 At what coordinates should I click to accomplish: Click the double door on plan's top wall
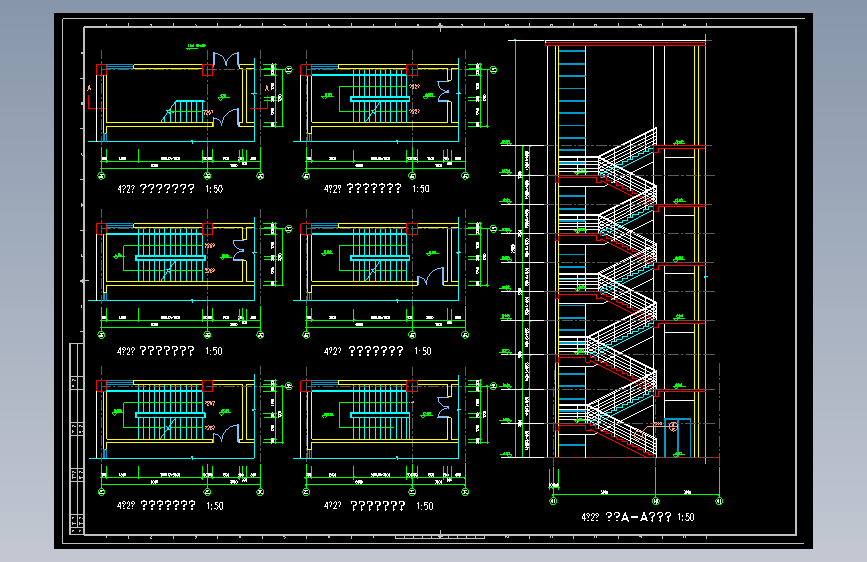(226, 60)
